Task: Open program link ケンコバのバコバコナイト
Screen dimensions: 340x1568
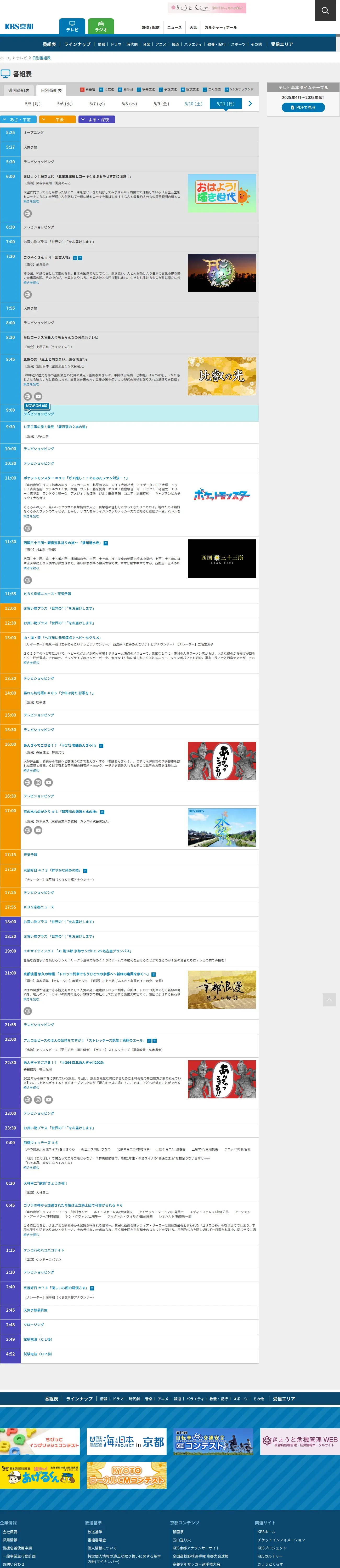Action: pyautogui.click(x=44, y=1250)
